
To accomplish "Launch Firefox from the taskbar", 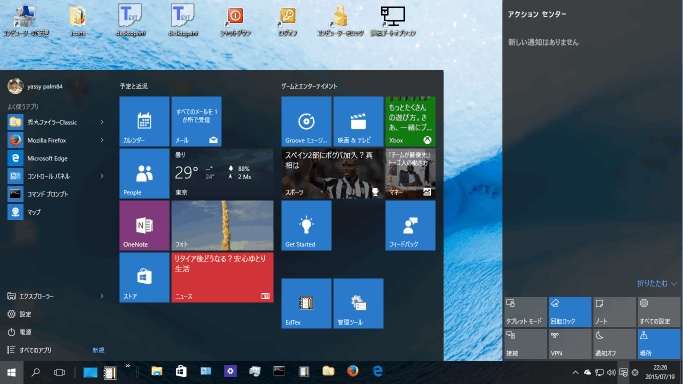I will (x=353, y=371).
